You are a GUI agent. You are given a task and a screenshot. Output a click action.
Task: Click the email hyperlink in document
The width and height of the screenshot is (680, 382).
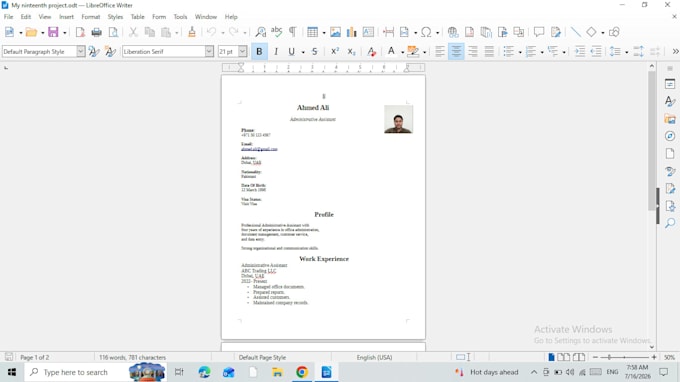[259, 149]
